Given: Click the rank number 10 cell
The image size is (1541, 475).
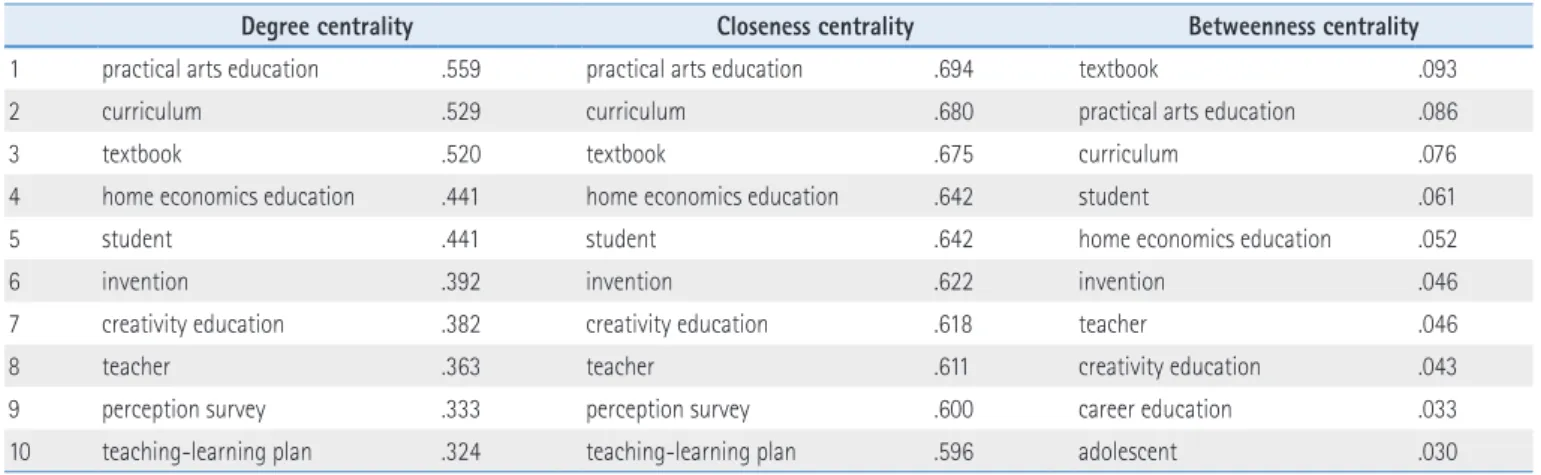Looking at the screenshot, I should point(20,452).
